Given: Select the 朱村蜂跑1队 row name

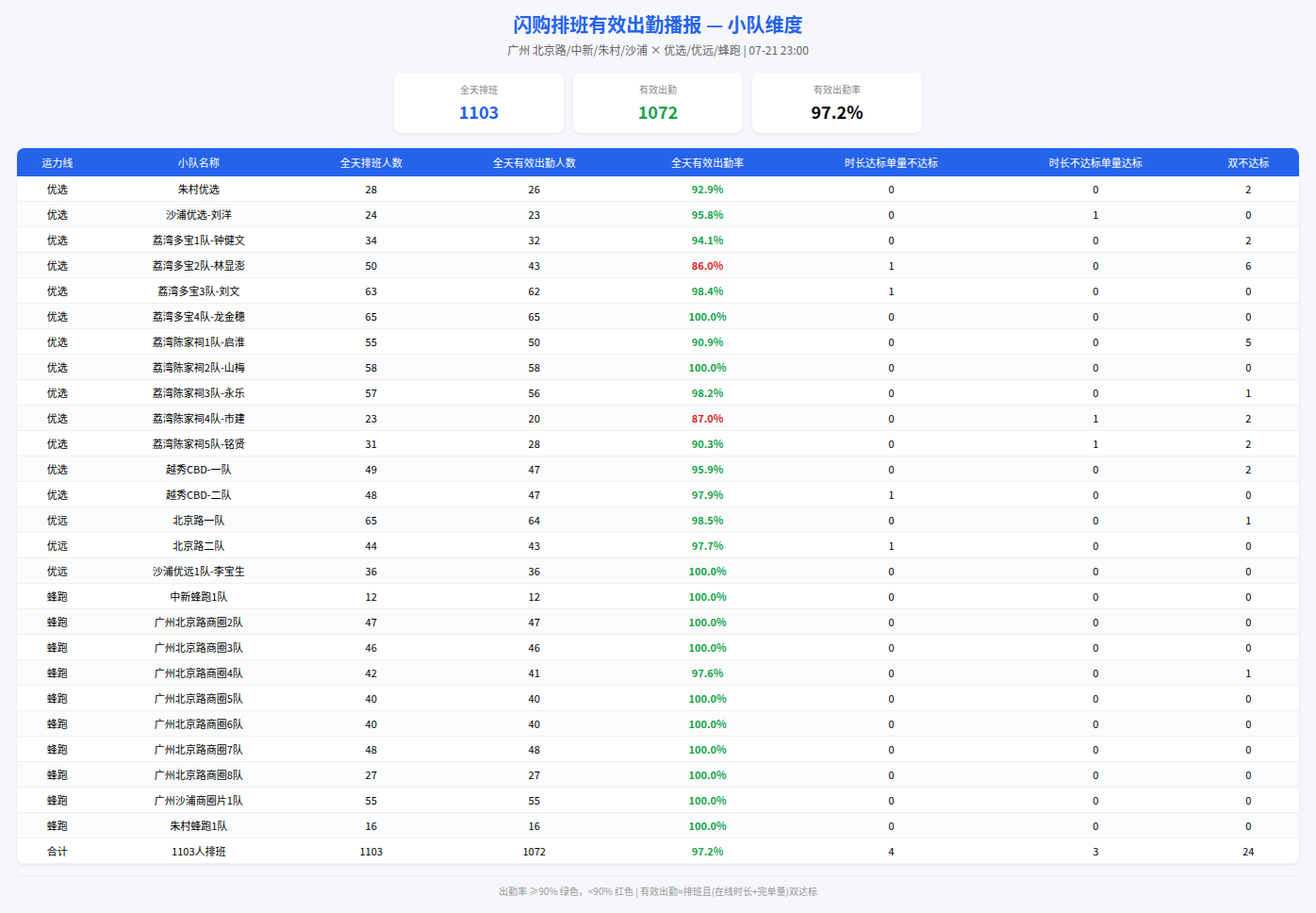Looking at the screenshot, I should [x=199, y=826].
